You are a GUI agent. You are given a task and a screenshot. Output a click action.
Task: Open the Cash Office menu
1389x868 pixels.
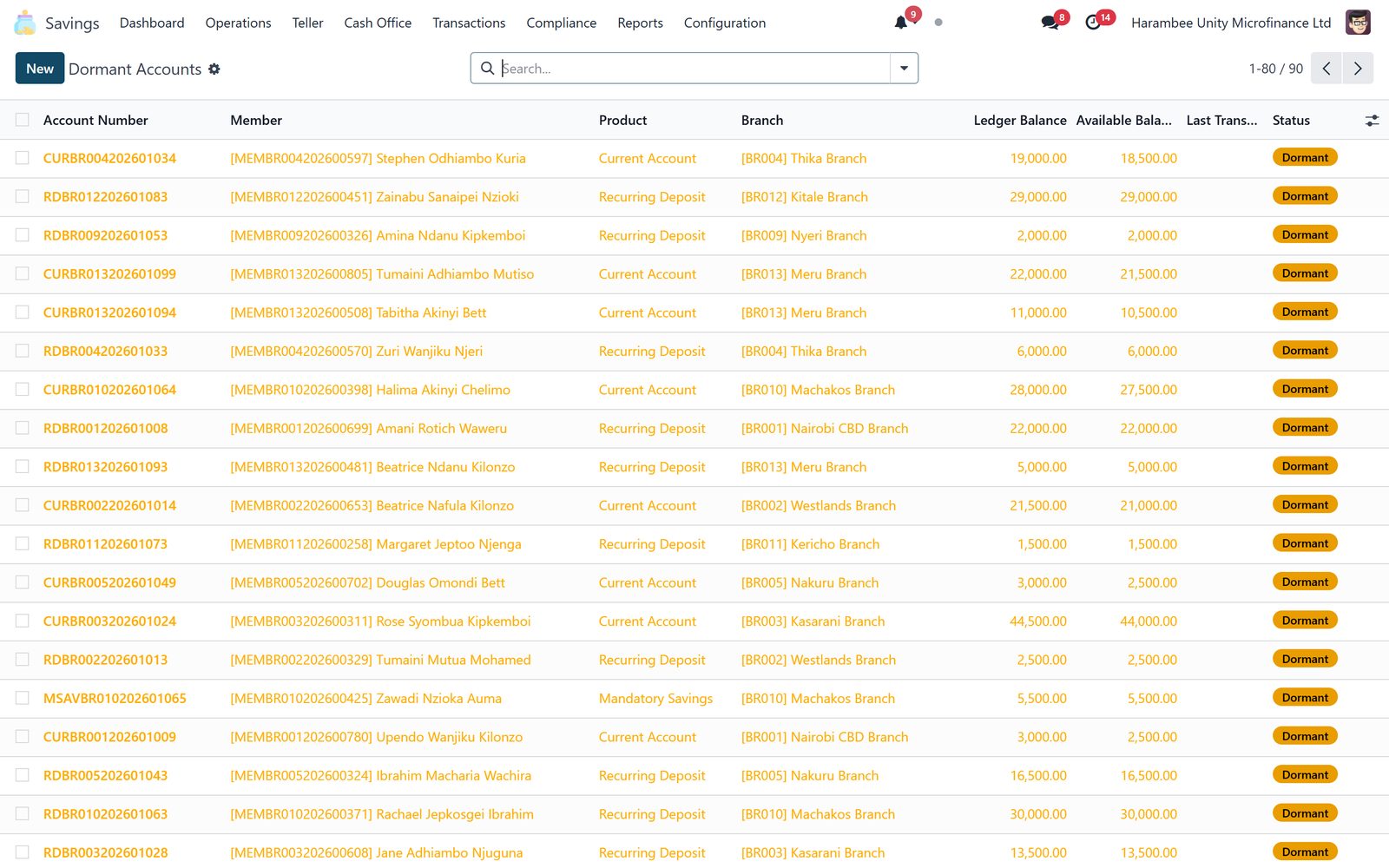click(x=378, y=23)
